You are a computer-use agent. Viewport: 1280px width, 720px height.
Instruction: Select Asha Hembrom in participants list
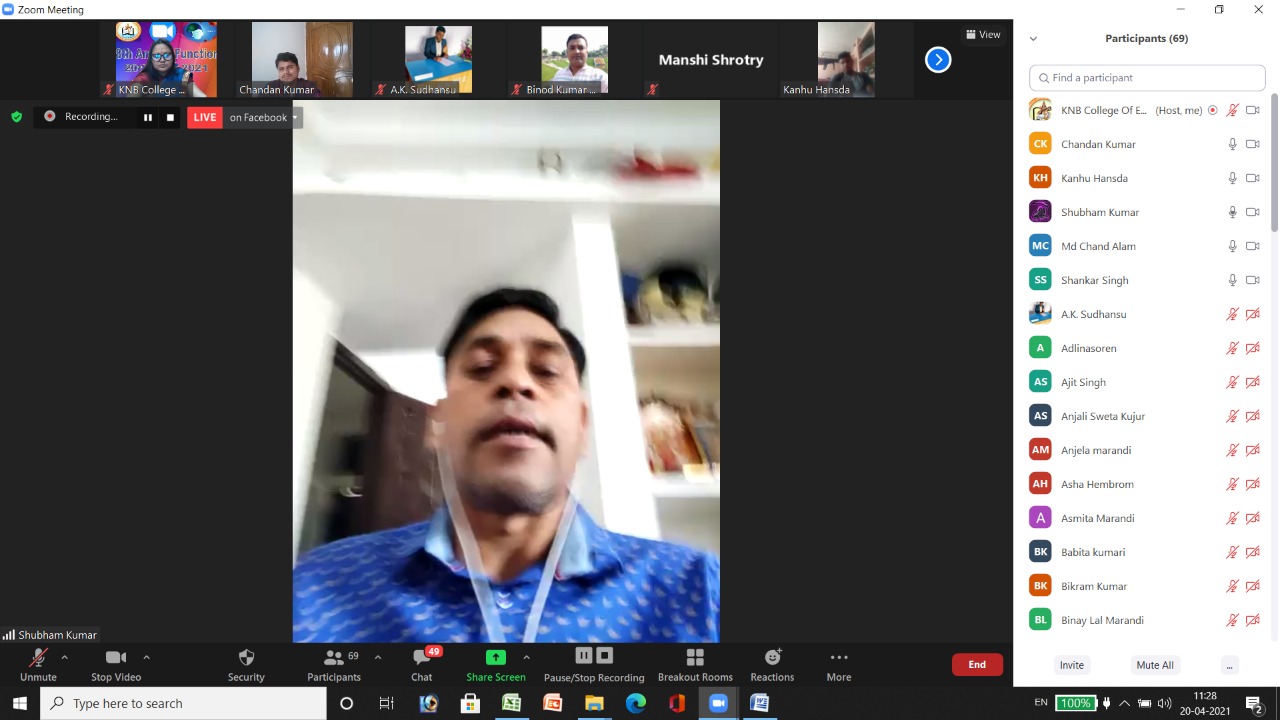click(x=1147, y=484)
